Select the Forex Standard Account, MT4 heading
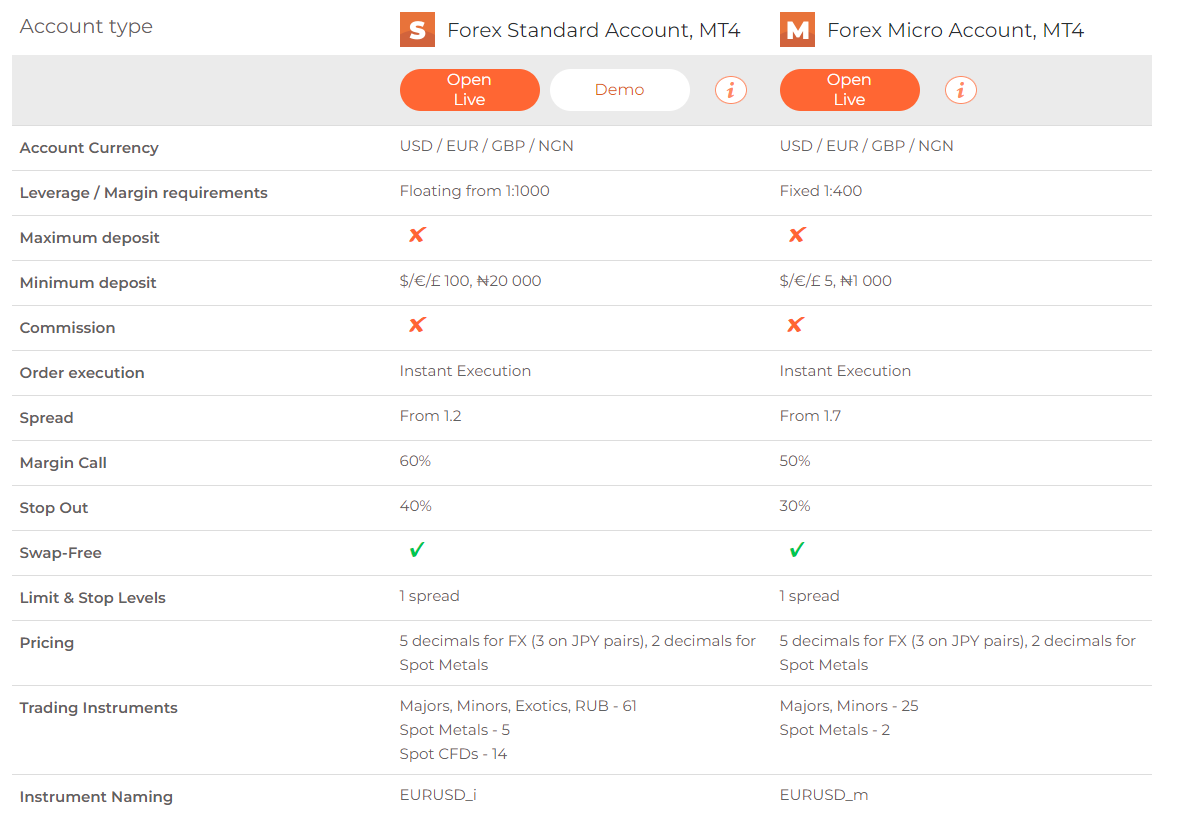The image size is (1193, 818). [593, 30]
